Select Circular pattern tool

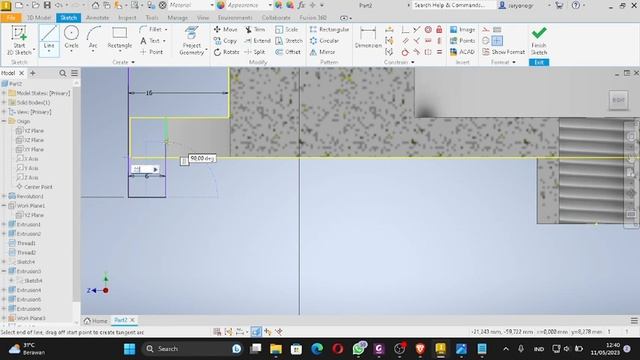click(324, 41)
